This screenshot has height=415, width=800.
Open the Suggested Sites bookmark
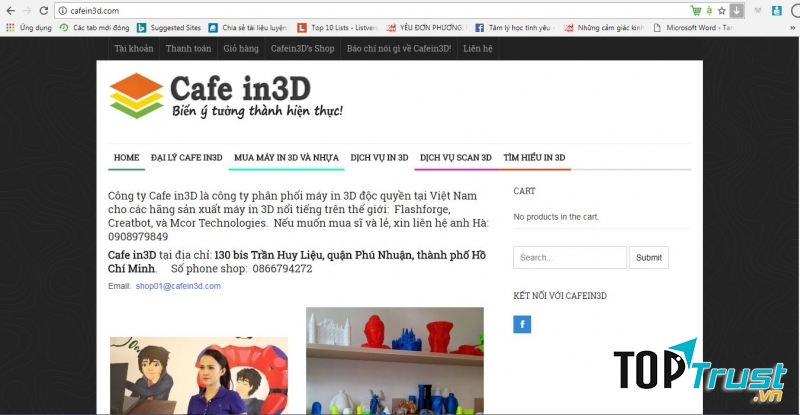pyautogui.click(x=169, y=28)
